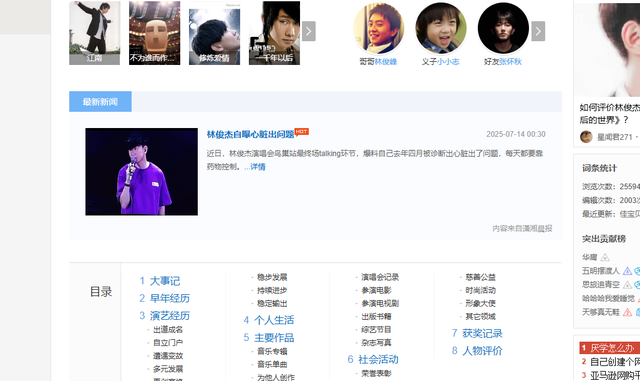This screenshot has width=640, height=381.
Task: Go to subsection 稳步发展
Action: 272,277
